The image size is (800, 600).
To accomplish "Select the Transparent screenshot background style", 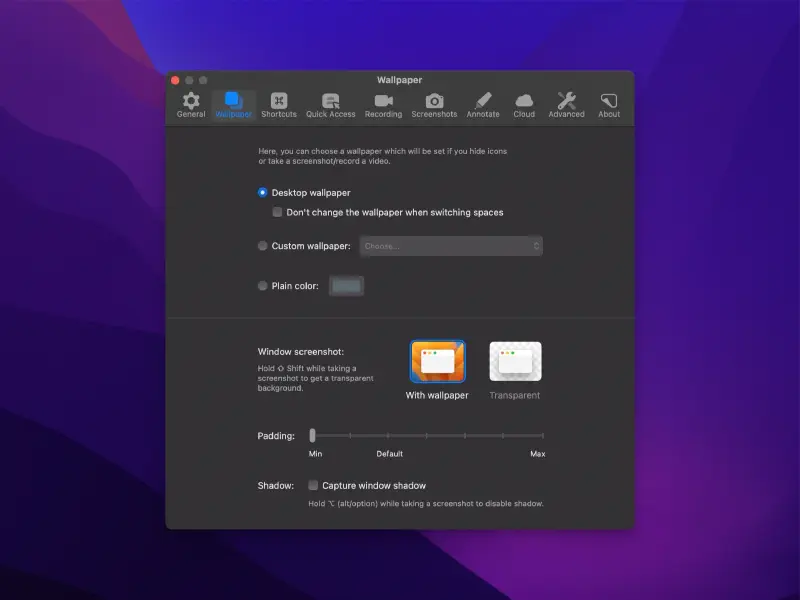I will (514, 362).
